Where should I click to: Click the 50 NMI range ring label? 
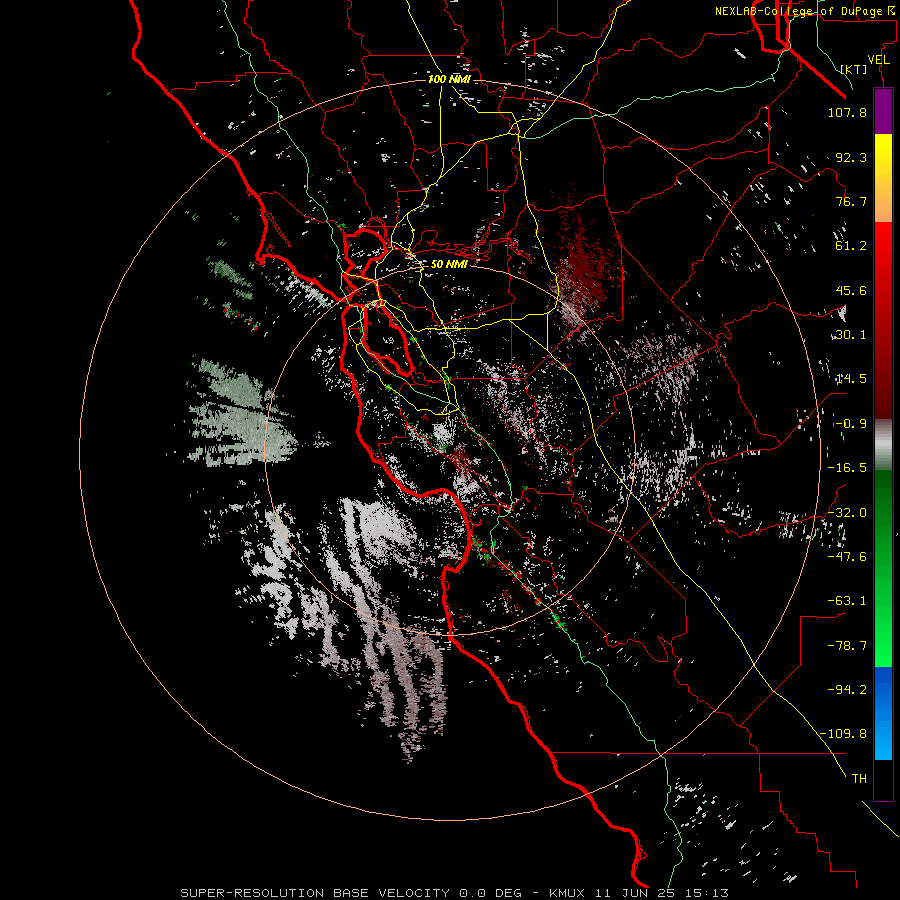tap(449, 264)
